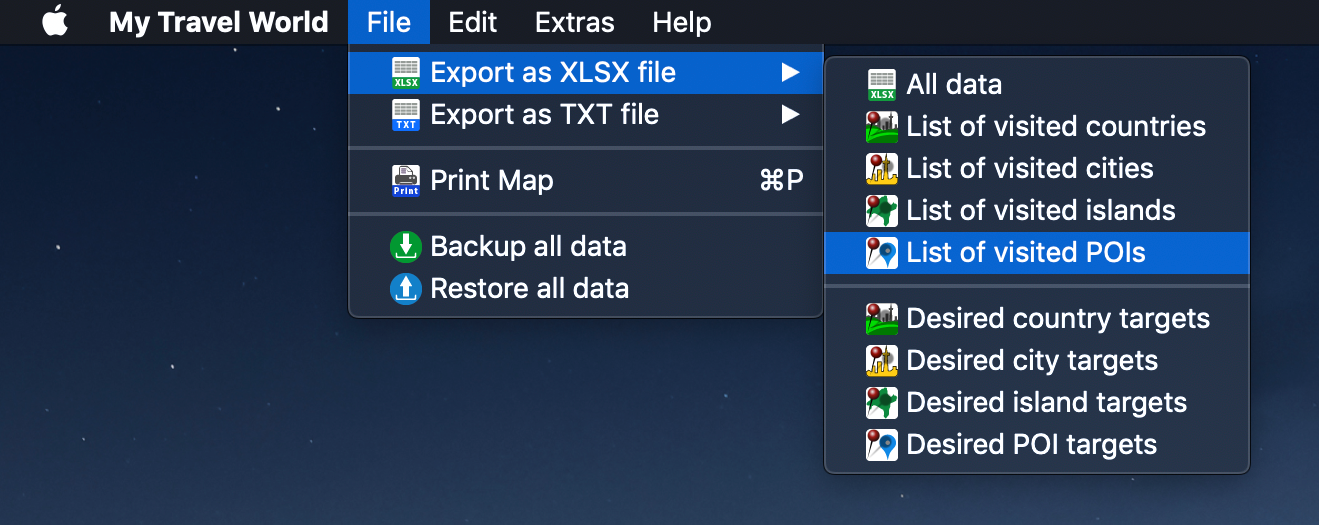Click the icon beside List of visited cities

coord(882,169)
